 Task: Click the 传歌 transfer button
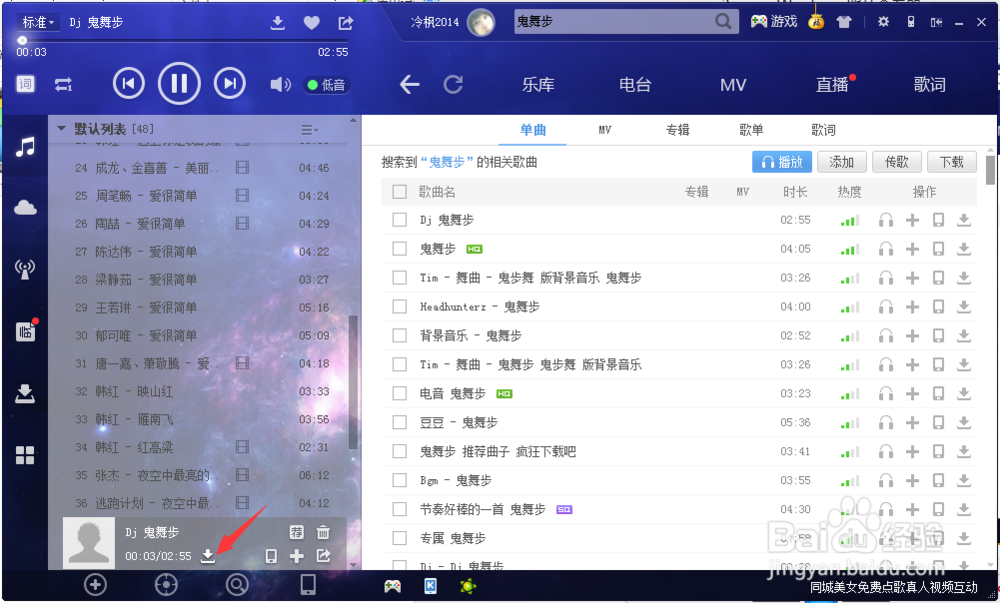(897, 162)
